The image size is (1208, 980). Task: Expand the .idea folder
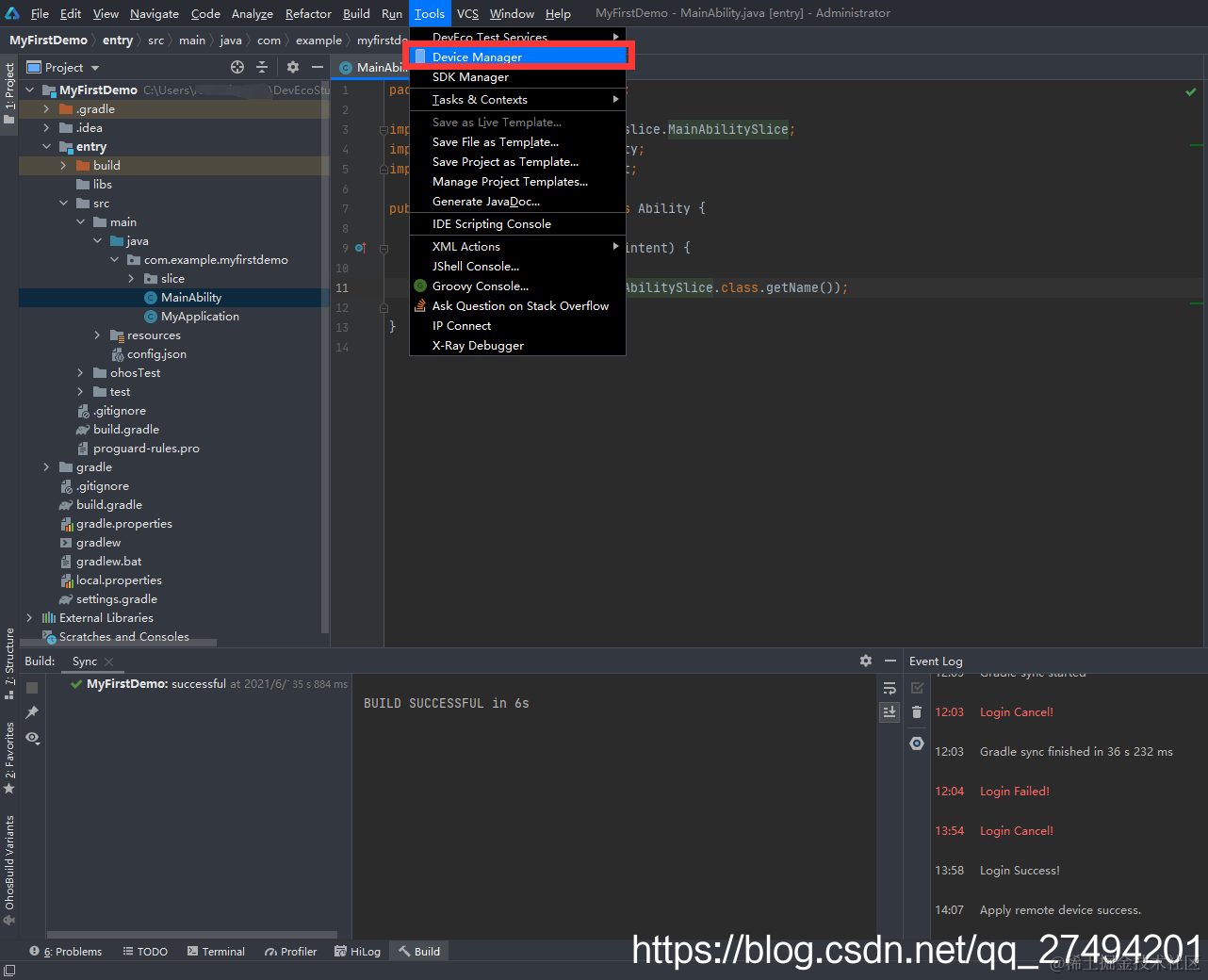click(x=46, y=128)
